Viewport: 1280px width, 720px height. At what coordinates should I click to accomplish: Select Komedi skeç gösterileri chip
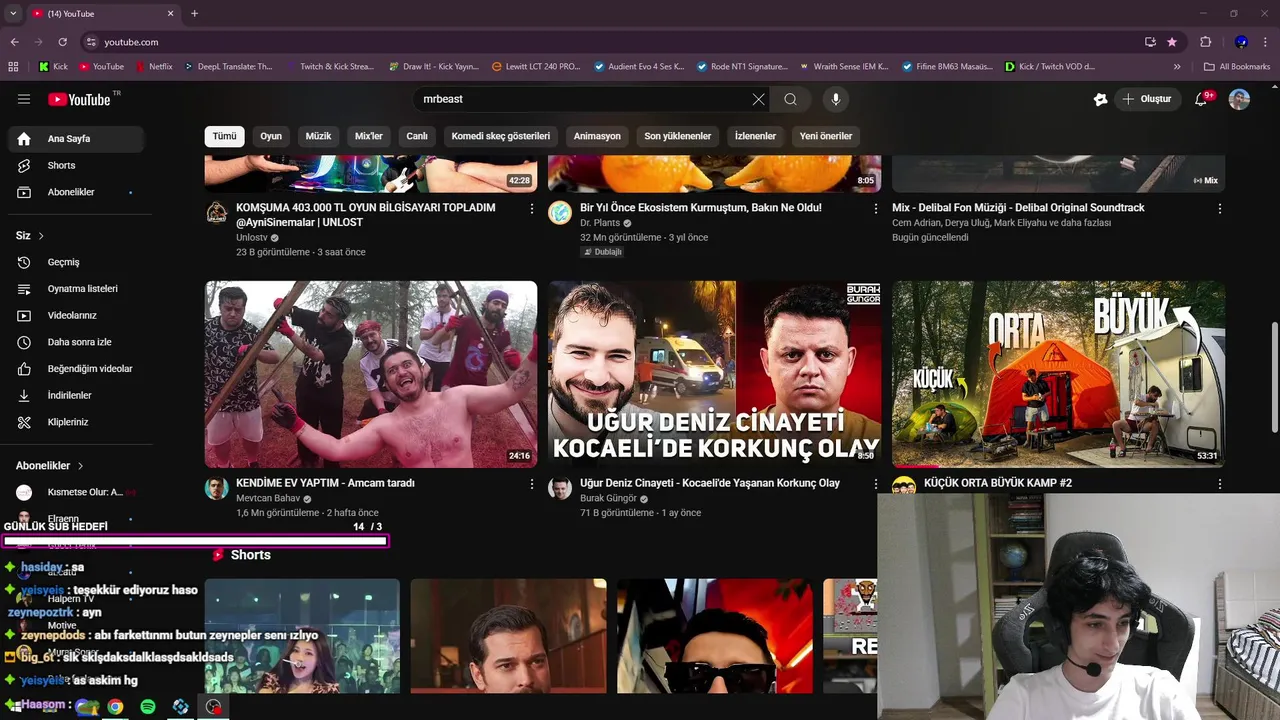pyautogui.click(x=501, y=136)
